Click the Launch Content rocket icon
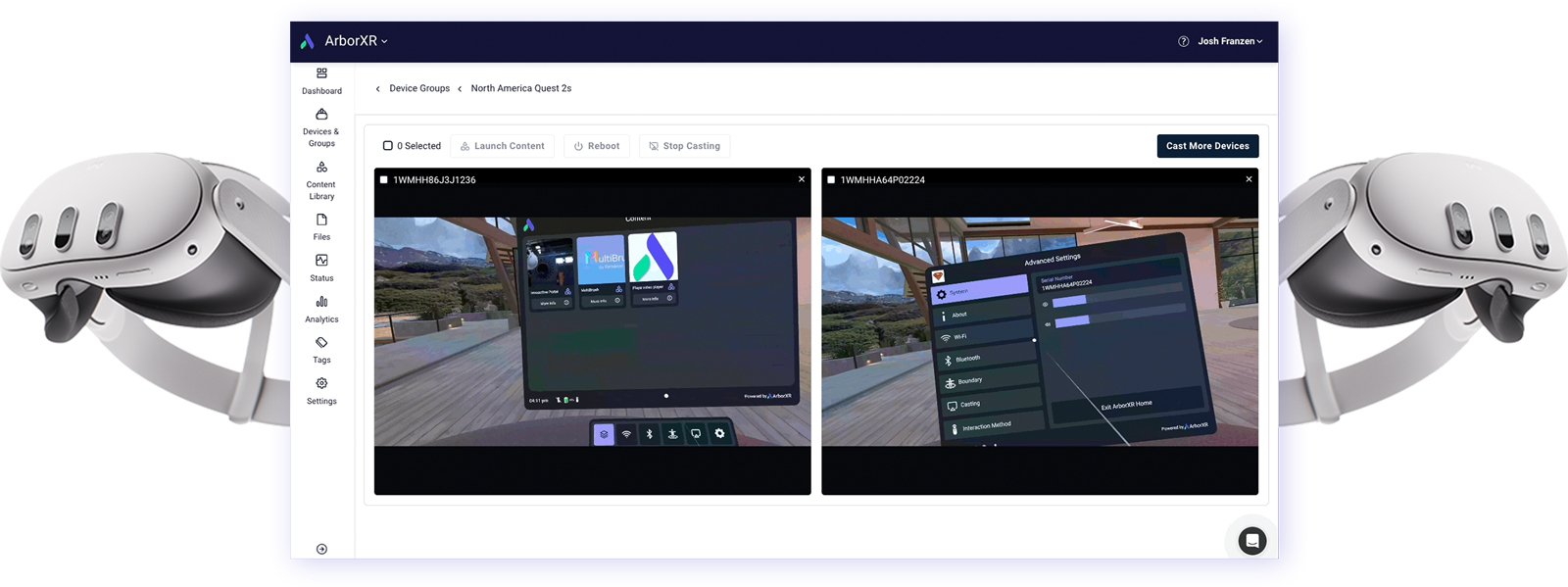The height and width of the screenshot is (587, 1568). tap(465, 146)
